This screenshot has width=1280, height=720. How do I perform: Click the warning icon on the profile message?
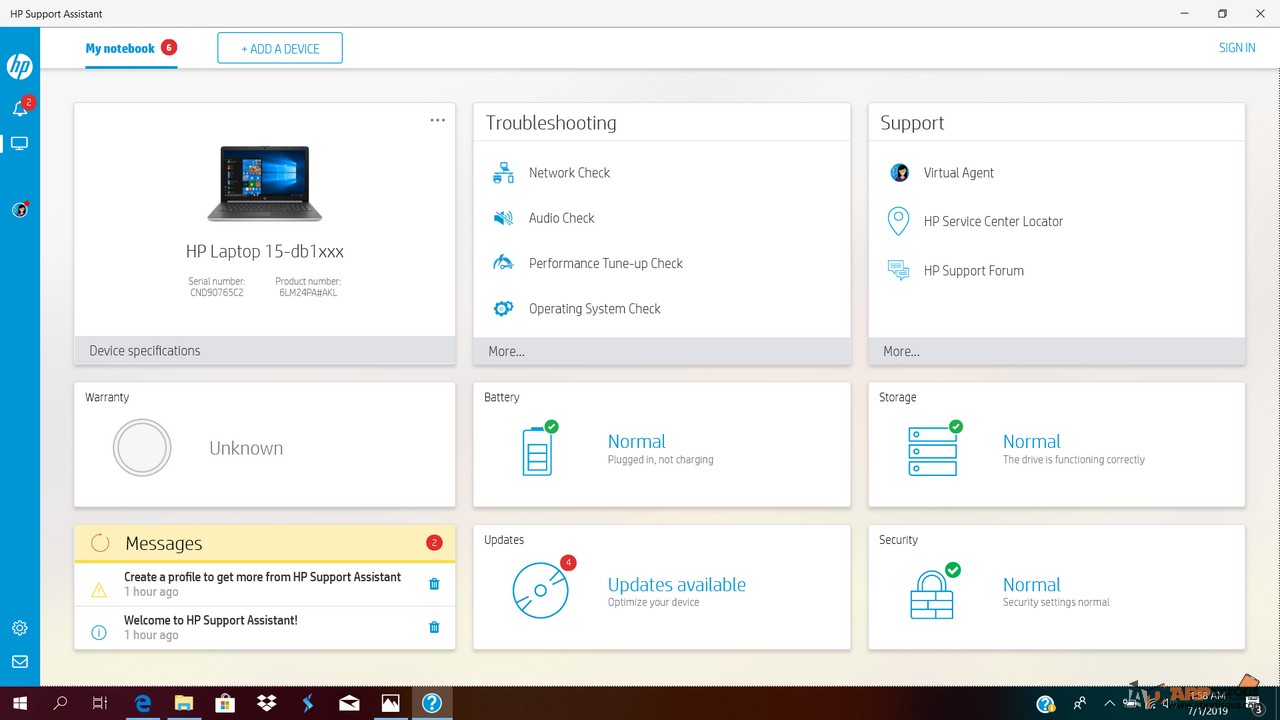[99, 590]
